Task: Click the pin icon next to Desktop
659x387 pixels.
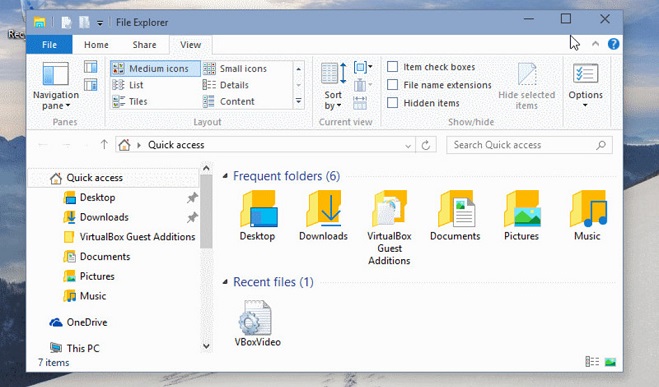Action: pyautogui.click(x=192, y=197)
